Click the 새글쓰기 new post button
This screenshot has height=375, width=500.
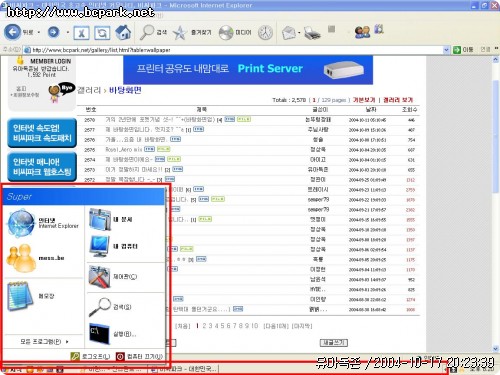(334, 343)
